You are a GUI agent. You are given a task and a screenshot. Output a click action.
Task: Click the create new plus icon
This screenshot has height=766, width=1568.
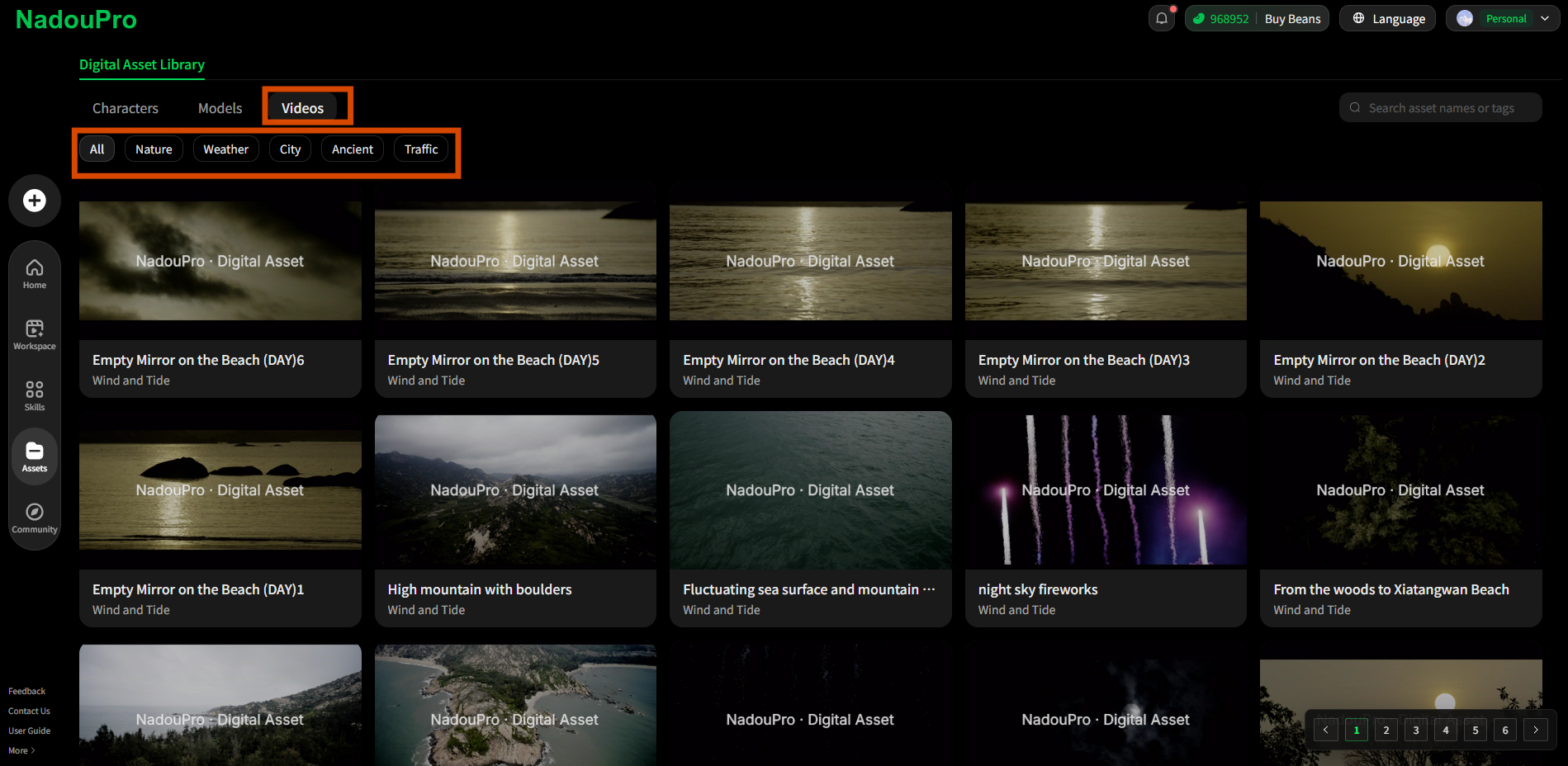35,201
